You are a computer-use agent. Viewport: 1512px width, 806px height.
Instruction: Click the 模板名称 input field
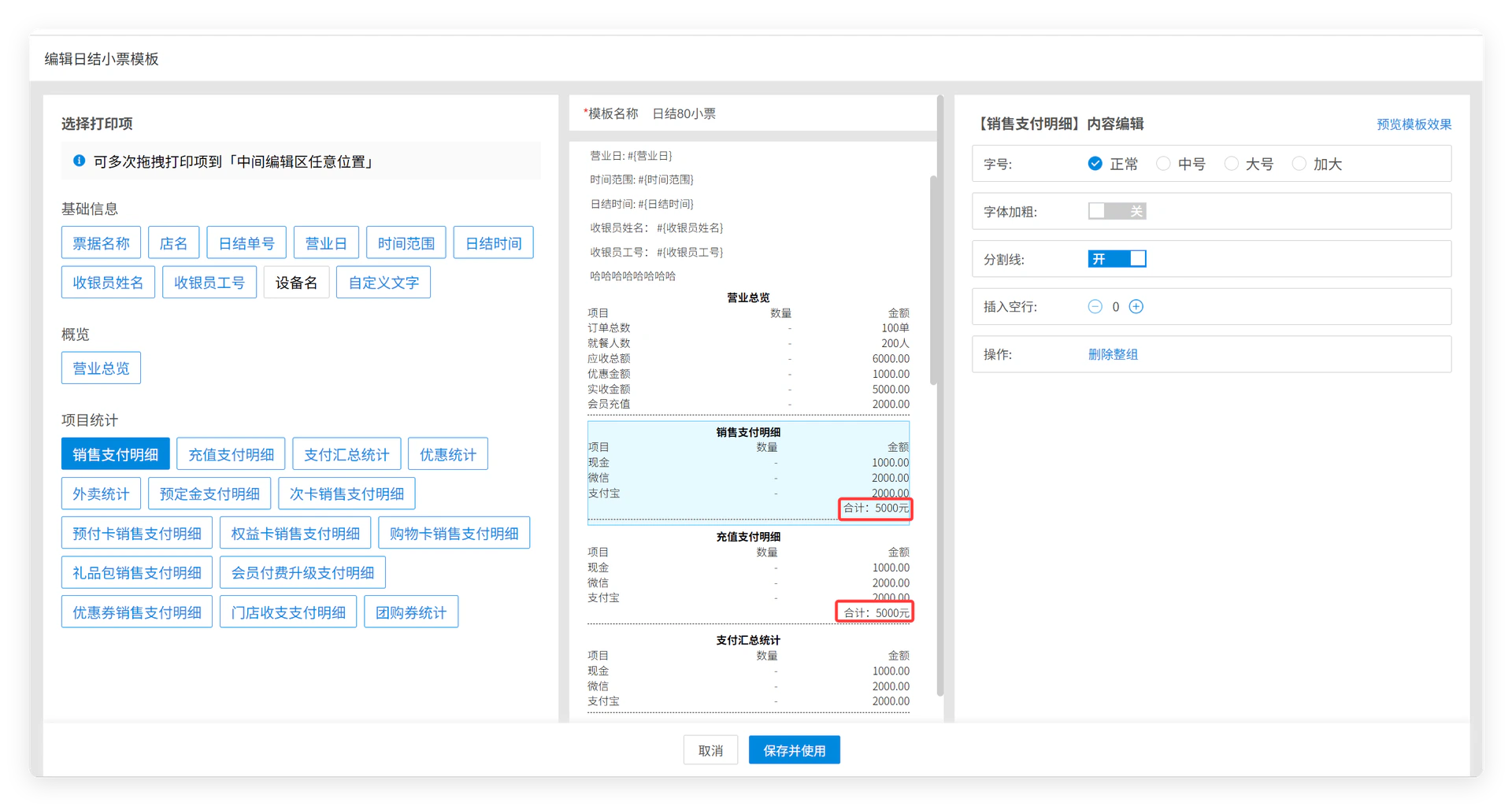(x=787, y=113)
